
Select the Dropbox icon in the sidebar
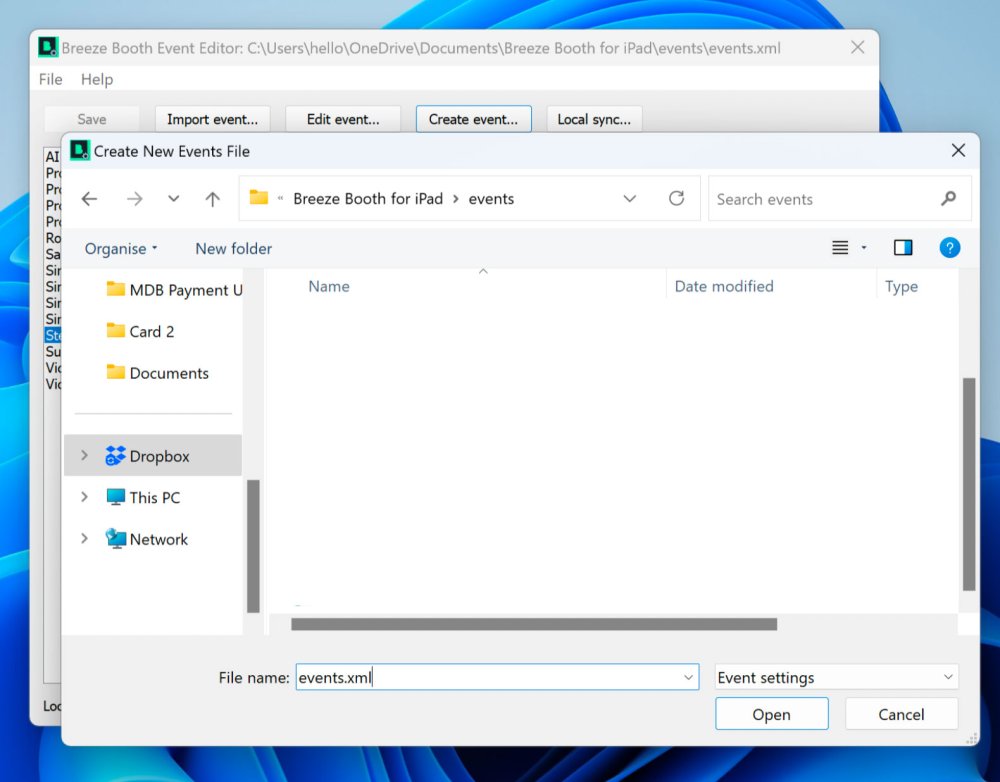pos(115,455)
